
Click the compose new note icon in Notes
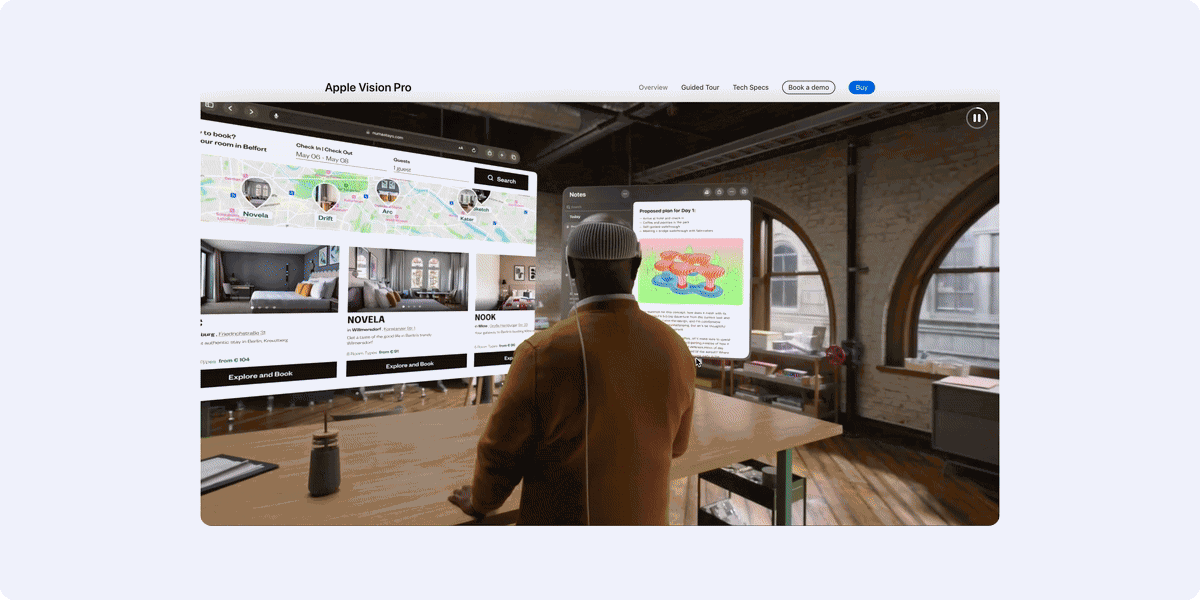tap(744, 191)
